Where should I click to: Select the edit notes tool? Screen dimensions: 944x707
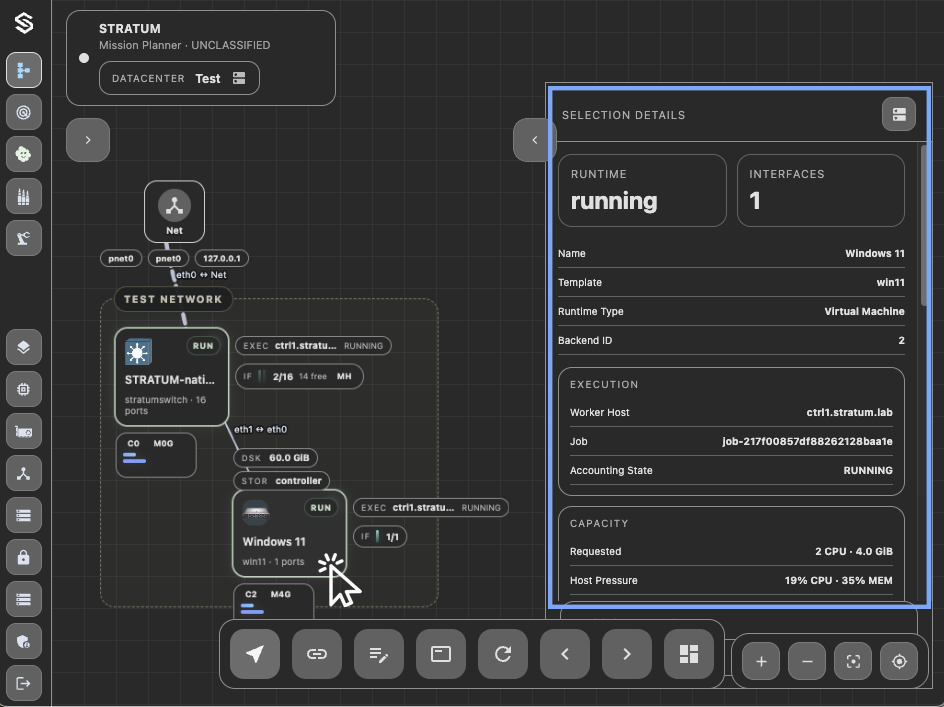379,654
